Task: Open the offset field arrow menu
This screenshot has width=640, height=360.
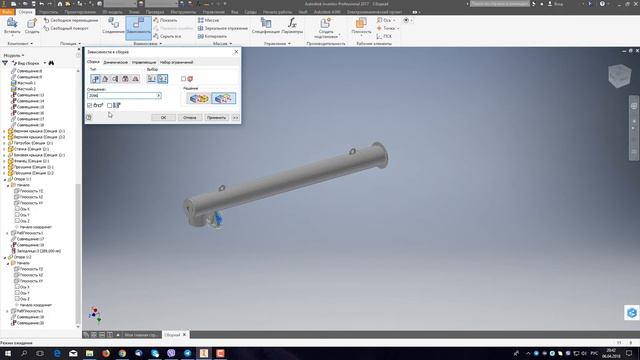Action: click(x=159, y=96)
